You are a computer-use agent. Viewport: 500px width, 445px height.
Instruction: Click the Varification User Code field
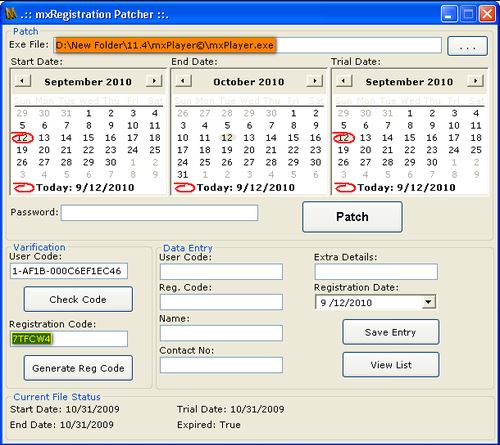(x=69, y=271)
